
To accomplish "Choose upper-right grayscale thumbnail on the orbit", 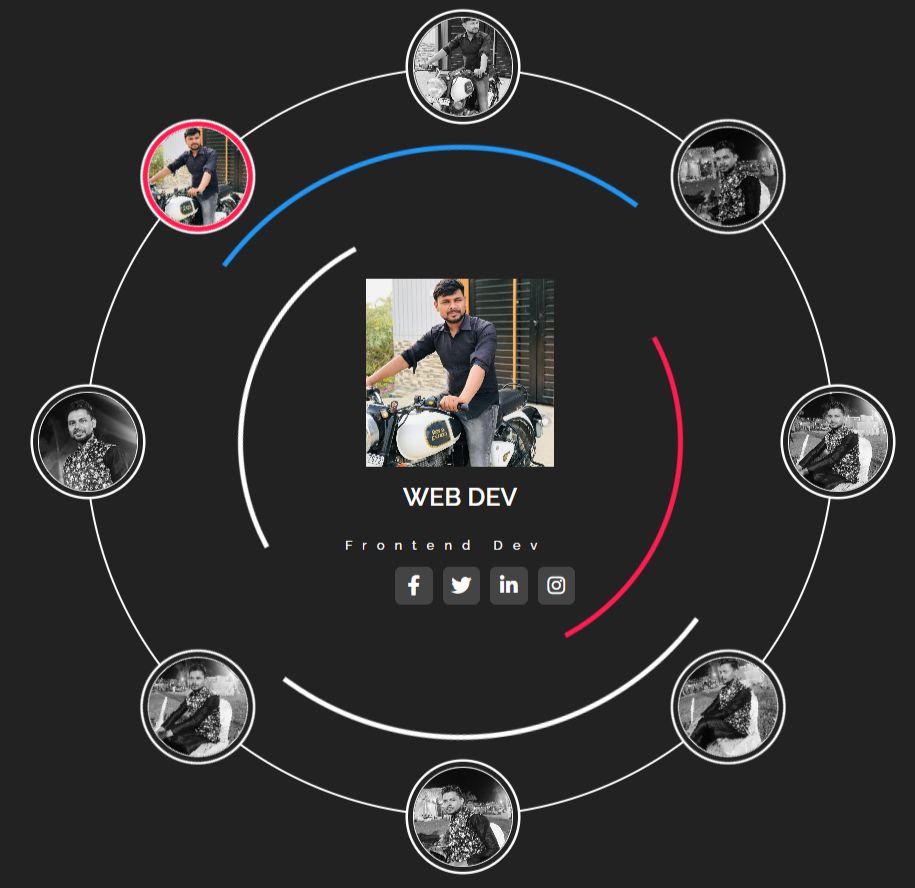I will pyautogui.click(x=728, y=177).
